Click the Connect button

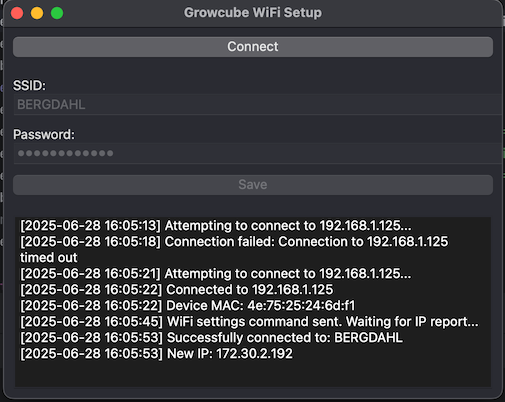(253, 47)
